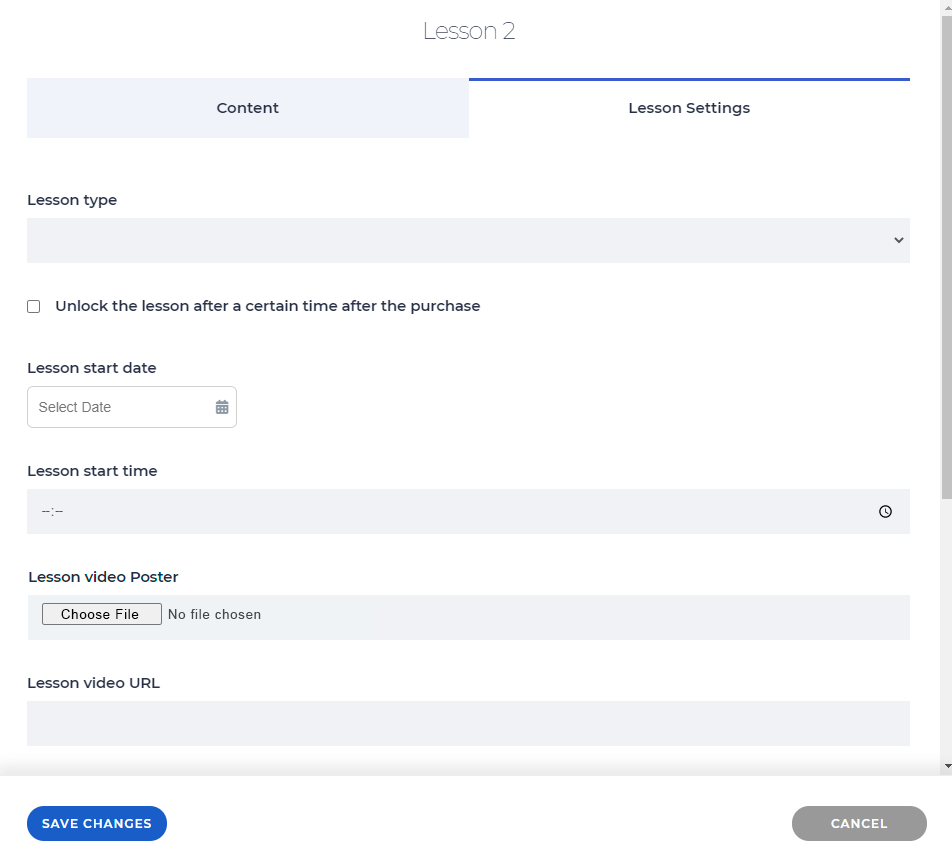952x866 pixels.
Task: Open the calendar icon in Lesson start date
Action: click(222, 407)
